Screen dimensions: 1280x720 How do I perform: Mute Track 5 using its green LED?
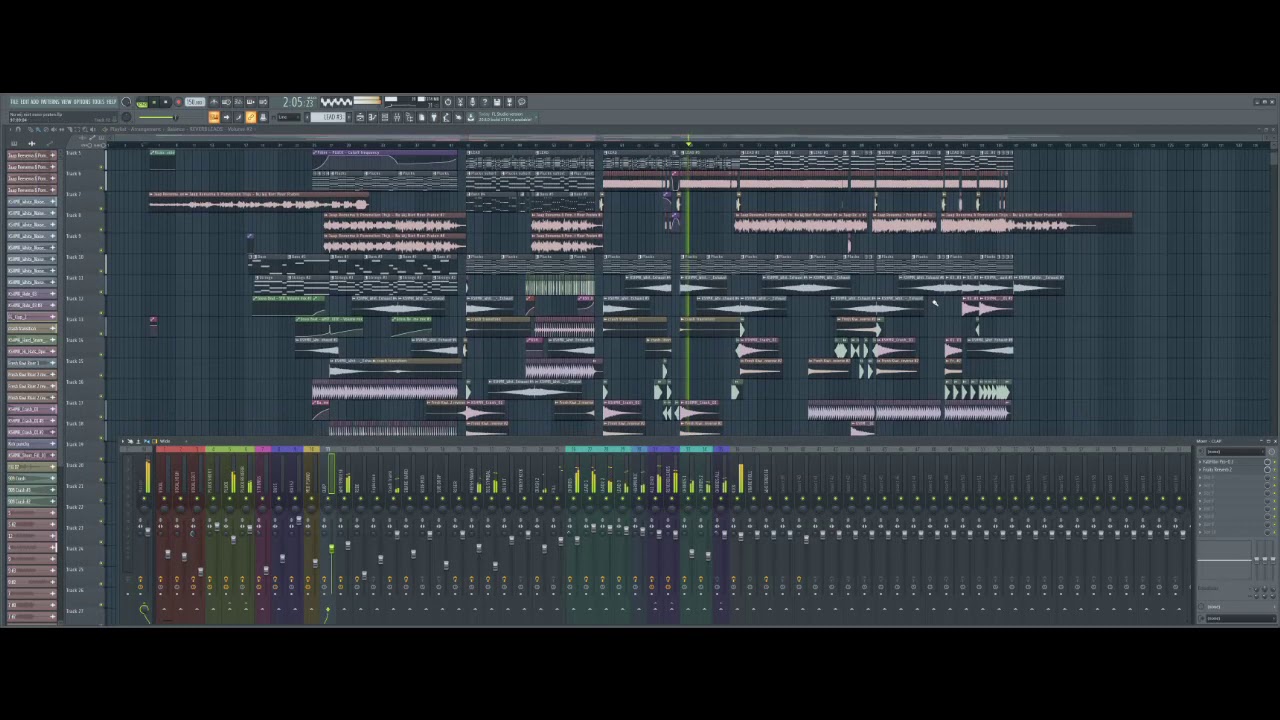(x=101, y=167)
